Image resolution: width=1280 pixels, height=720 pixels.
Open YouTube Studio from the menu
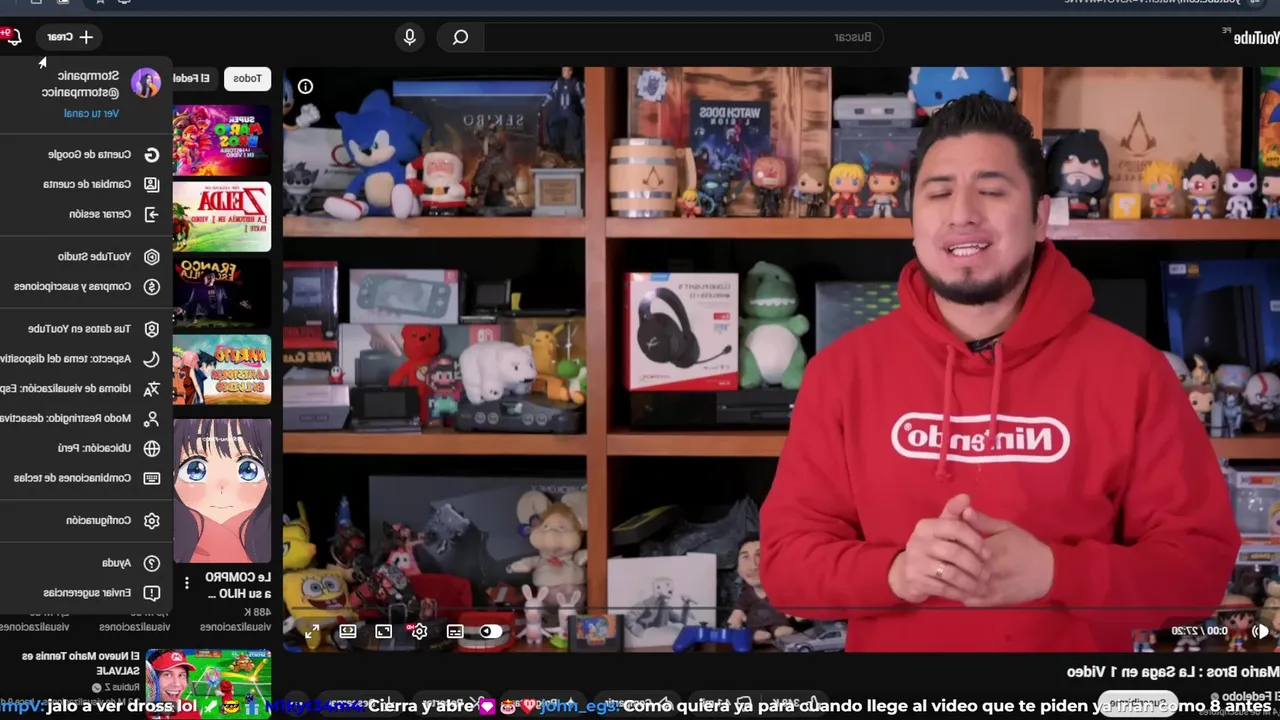pyautogui.click(x=85, y=256)
